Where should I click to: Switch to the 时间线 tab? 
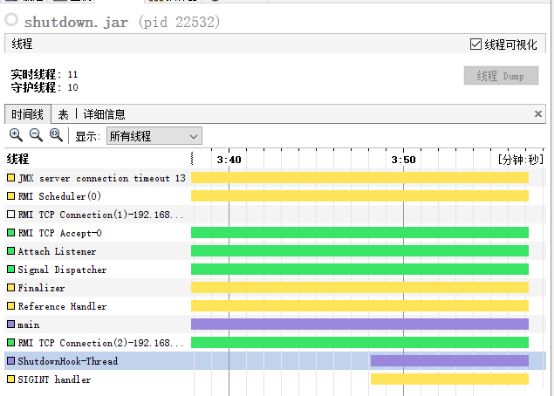(28, 114)
